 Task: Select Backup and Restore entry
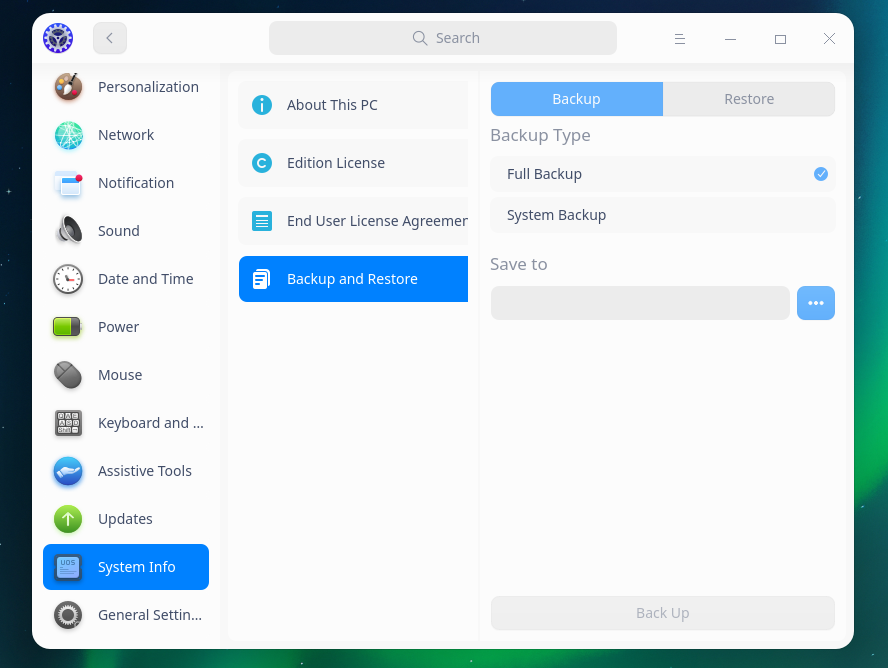[353, 279]
